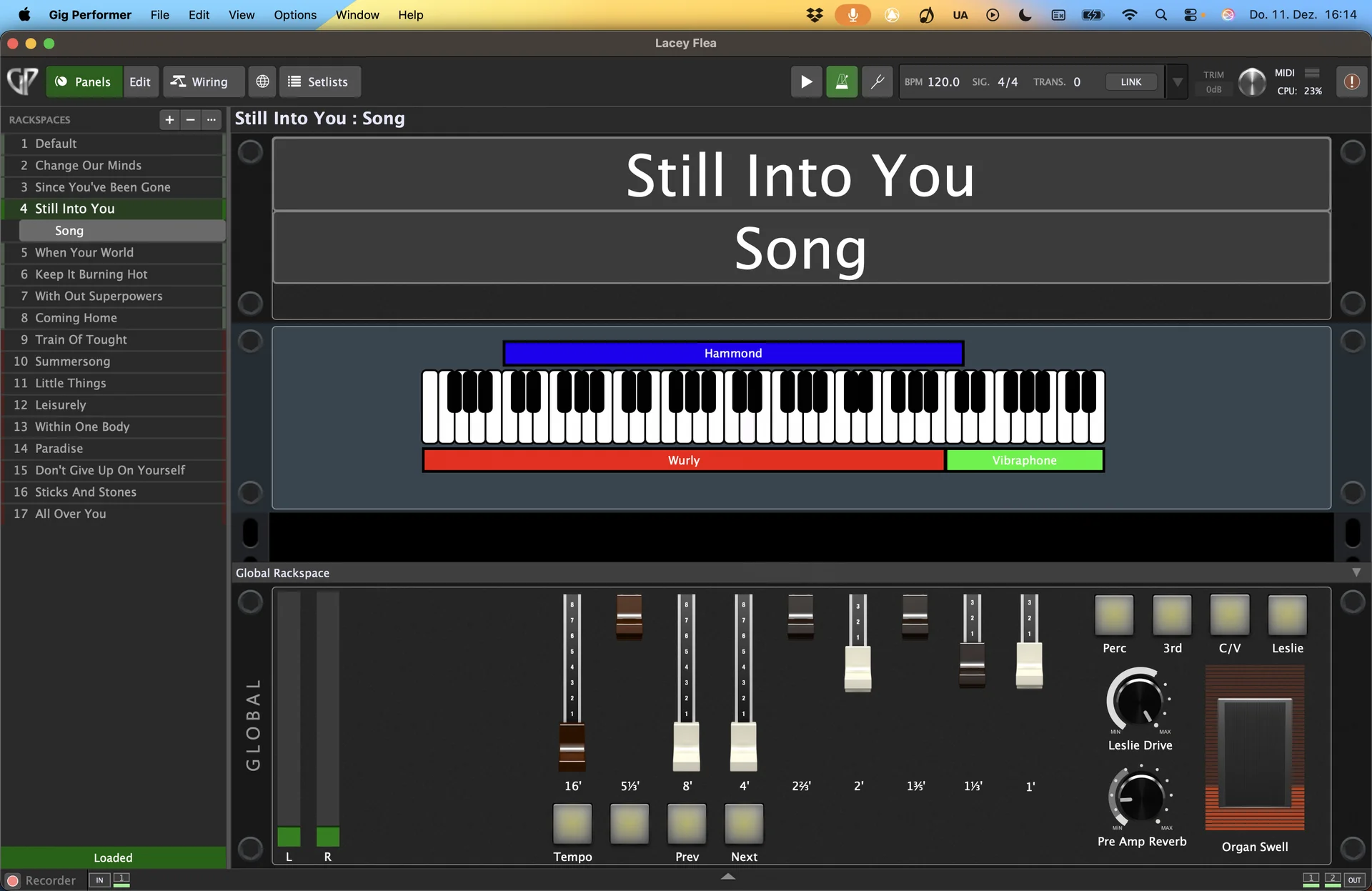The width and height of the screenshot is (1372, 891).
Task: Open the global rackspace globe icon
Action: [263, 81]
